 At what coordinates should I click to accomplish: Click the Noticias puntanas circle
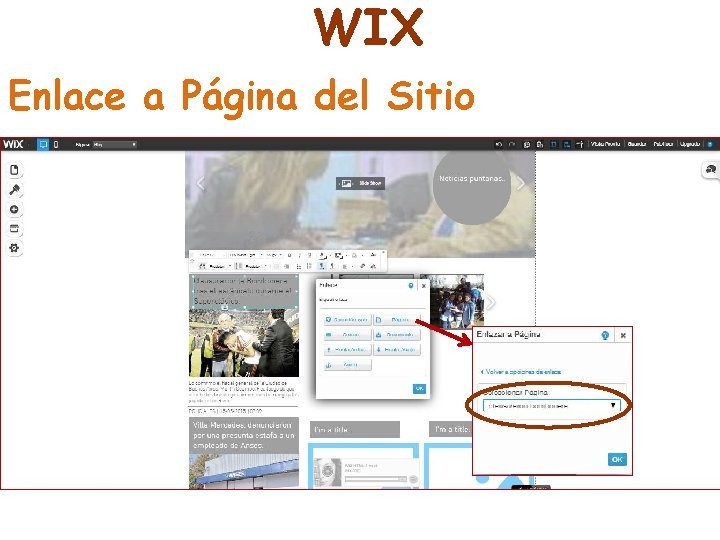coord(472,188)
